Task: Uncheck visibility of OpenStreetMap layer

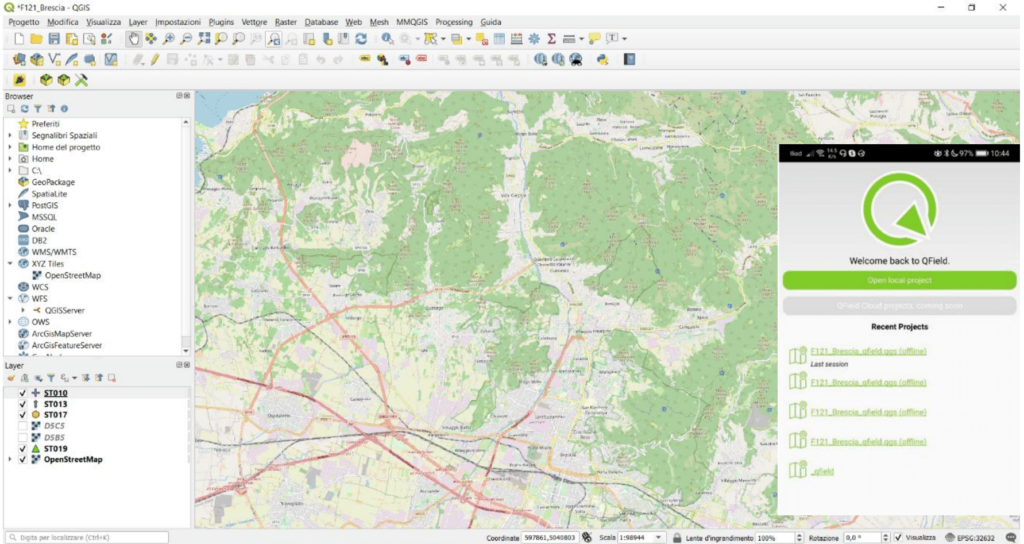Action: 23,460
